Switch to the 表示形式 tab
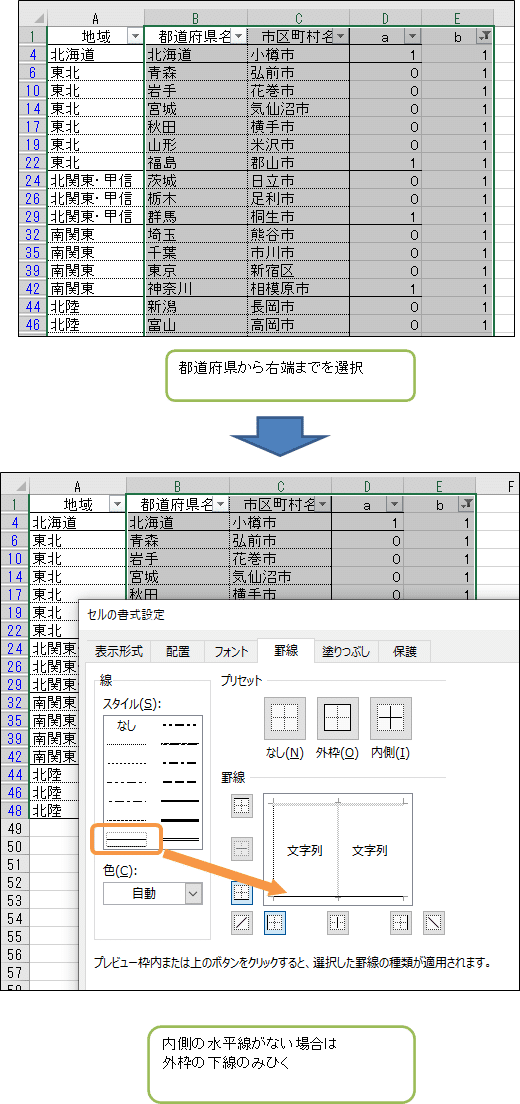This screenshot has width=520, height=1104. click(x=119, y=651)
